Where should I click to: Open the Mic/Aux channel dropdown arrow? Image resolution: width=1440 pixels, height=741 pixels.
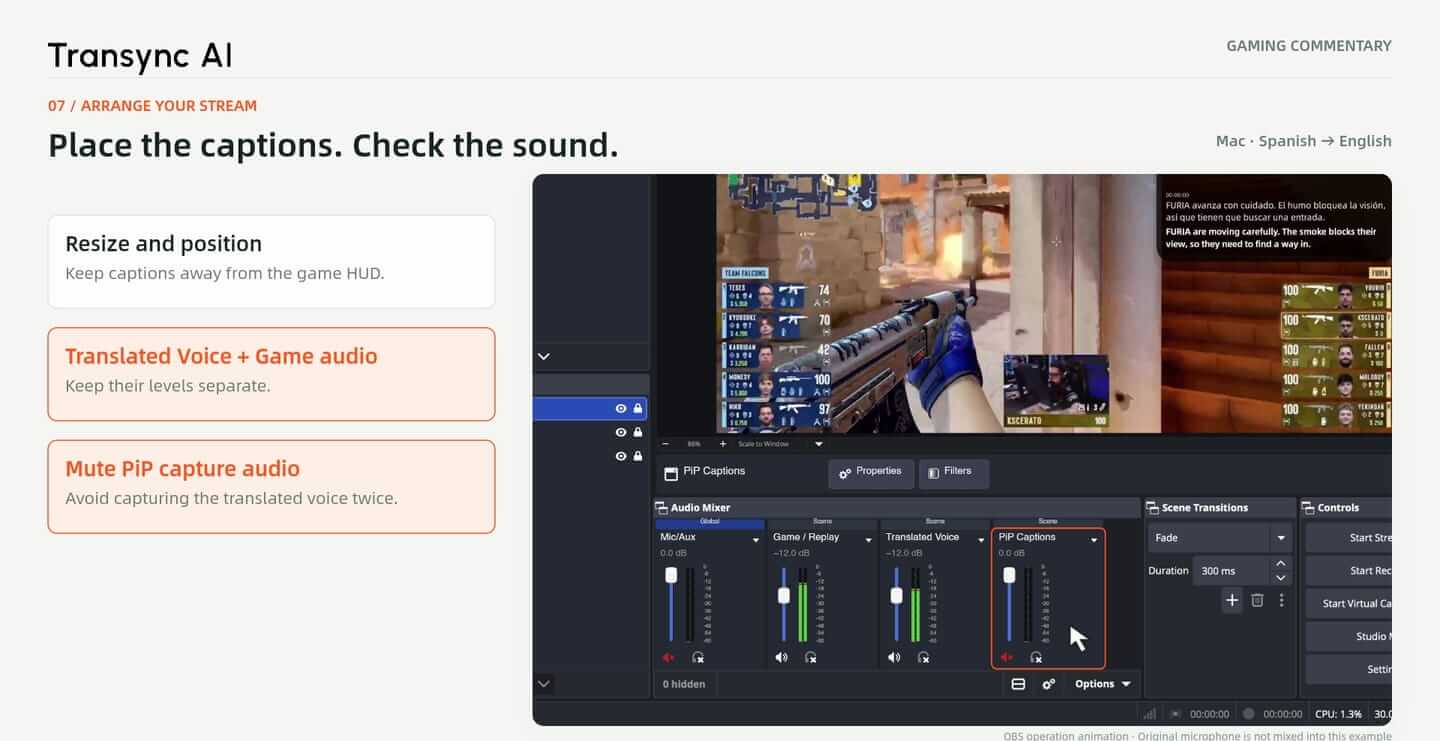(x=756, y=539)
